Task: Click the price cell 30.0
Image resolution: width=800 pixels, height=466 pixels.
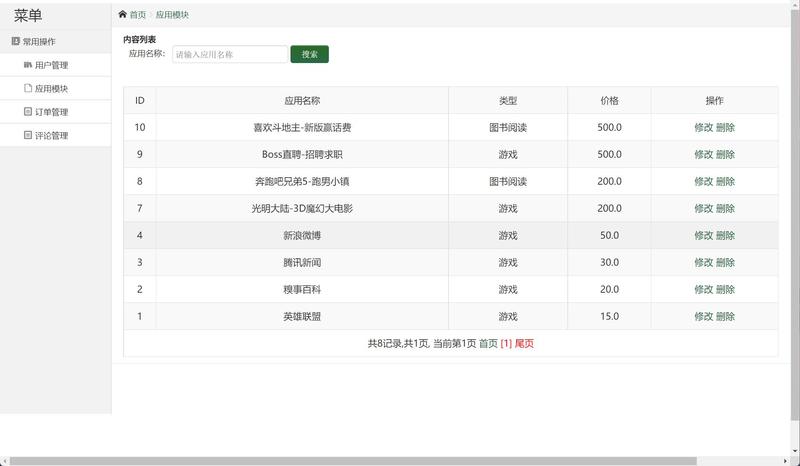Action: (x=609, y=263)
